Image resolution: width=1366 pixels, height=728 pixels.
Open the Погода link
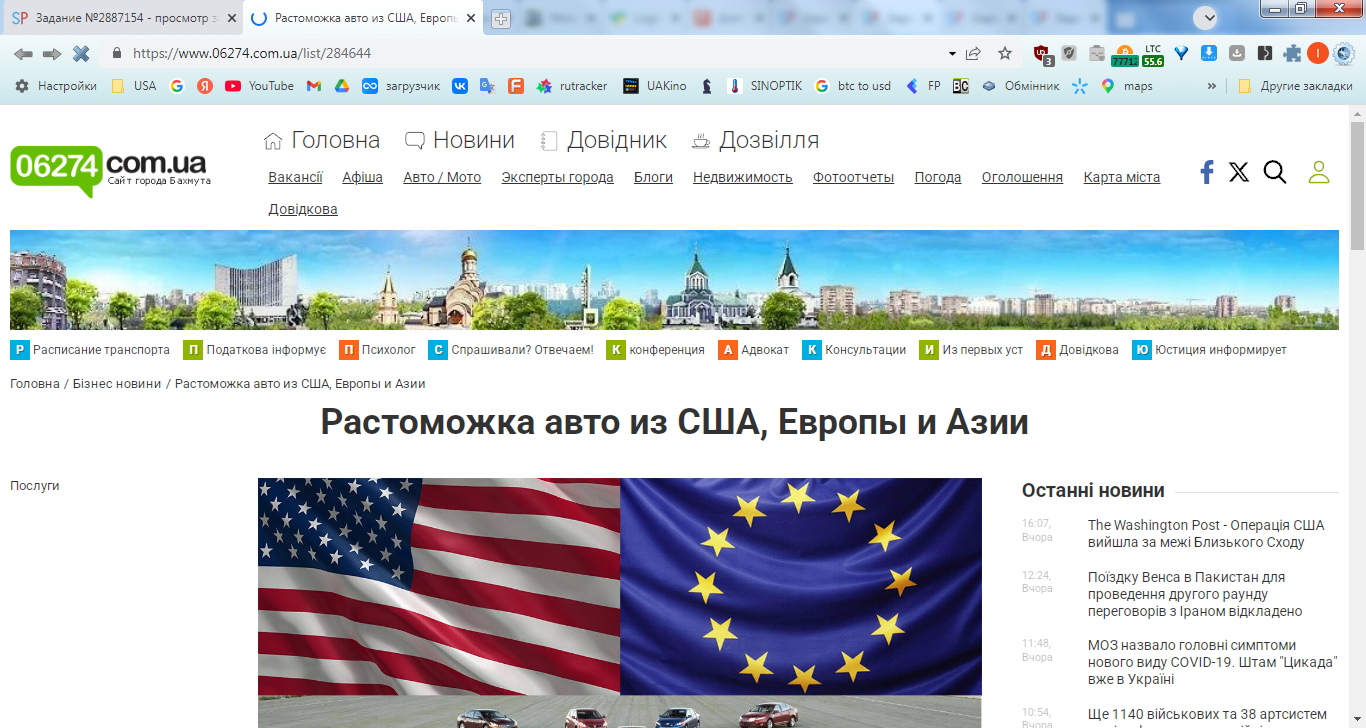(938, 177)
